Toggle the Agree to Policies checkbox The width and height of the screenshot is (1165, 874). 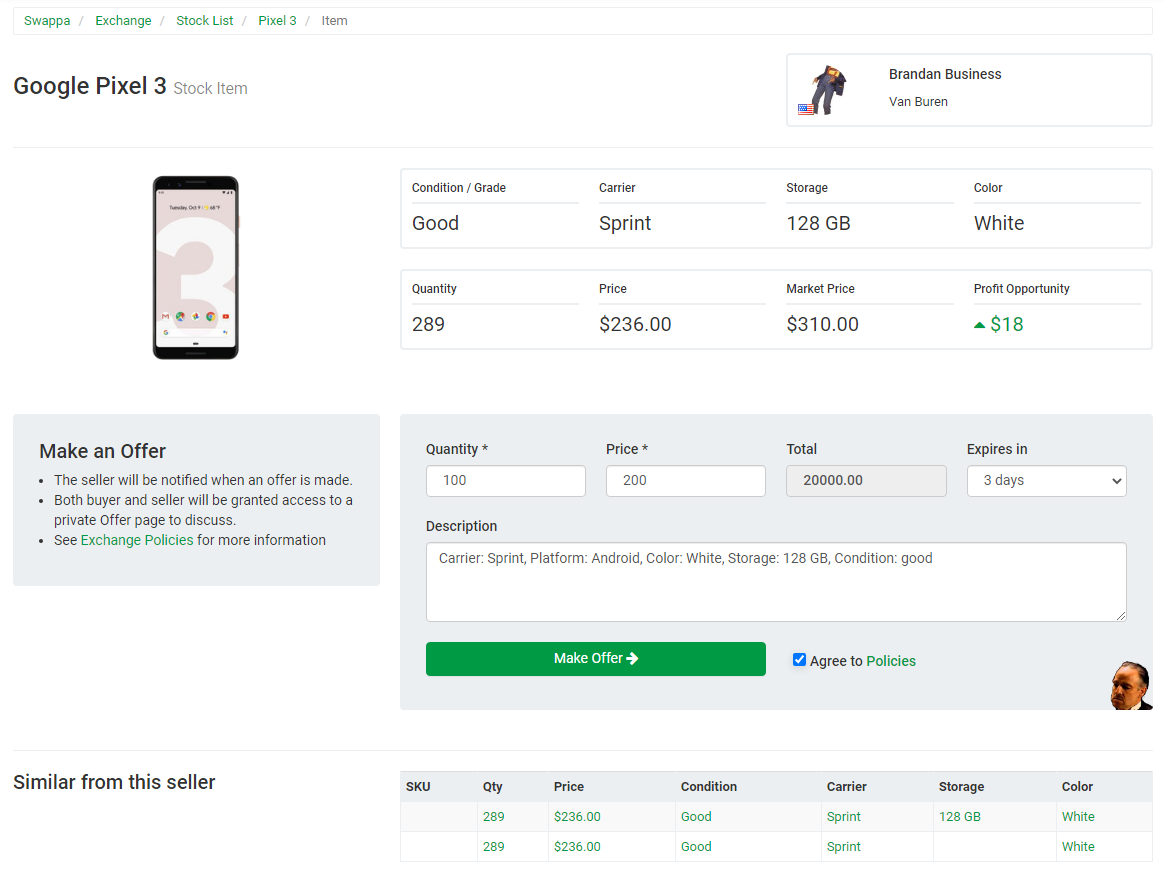tap(799, 660)
